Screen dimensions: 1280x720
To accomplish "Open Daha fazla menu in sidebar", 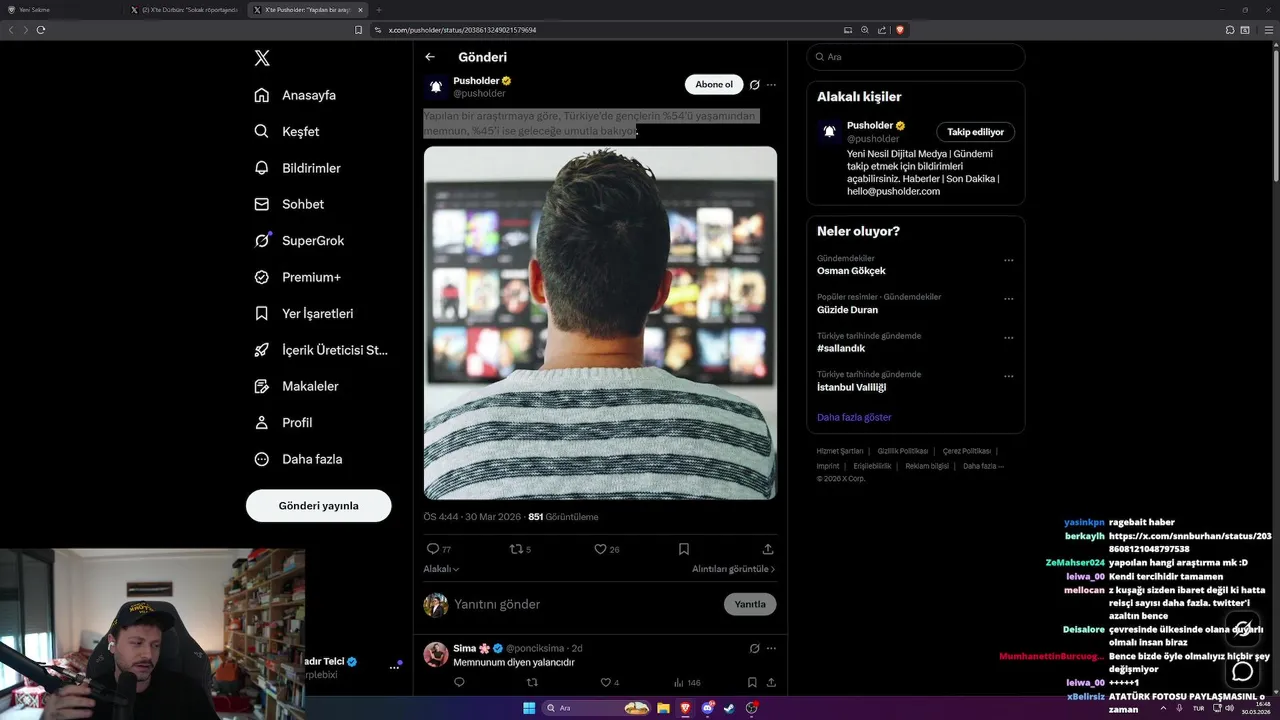I will pyautogui.click(x=299, y=459).
